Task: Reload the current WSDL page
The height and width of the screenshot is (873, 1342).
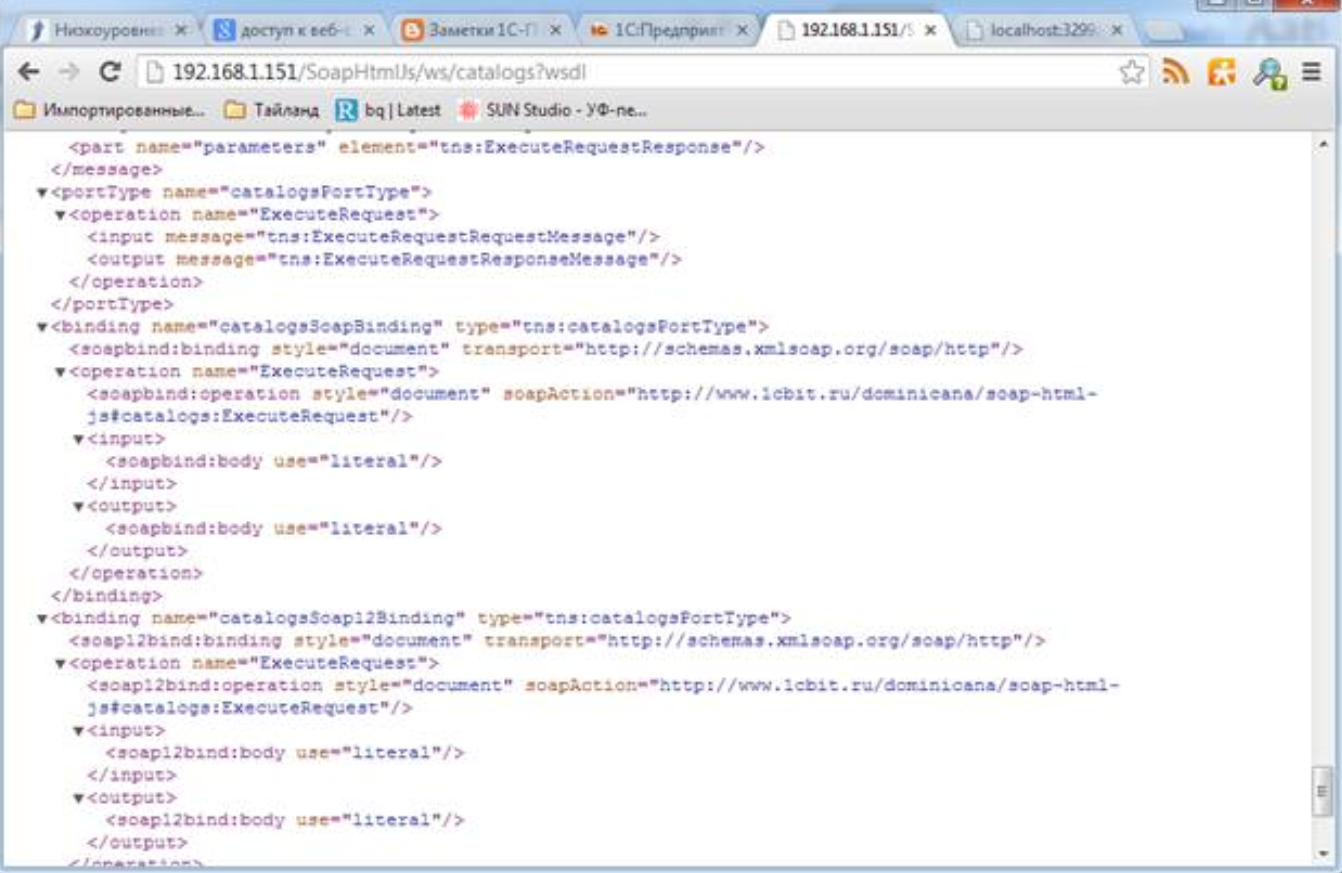Action: pyautogui.click(x=110, y=72)
